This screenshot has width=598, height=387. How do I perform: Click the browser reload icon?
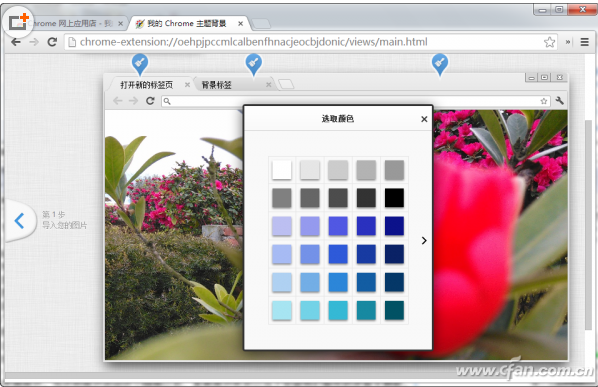[x=52, y=42]
